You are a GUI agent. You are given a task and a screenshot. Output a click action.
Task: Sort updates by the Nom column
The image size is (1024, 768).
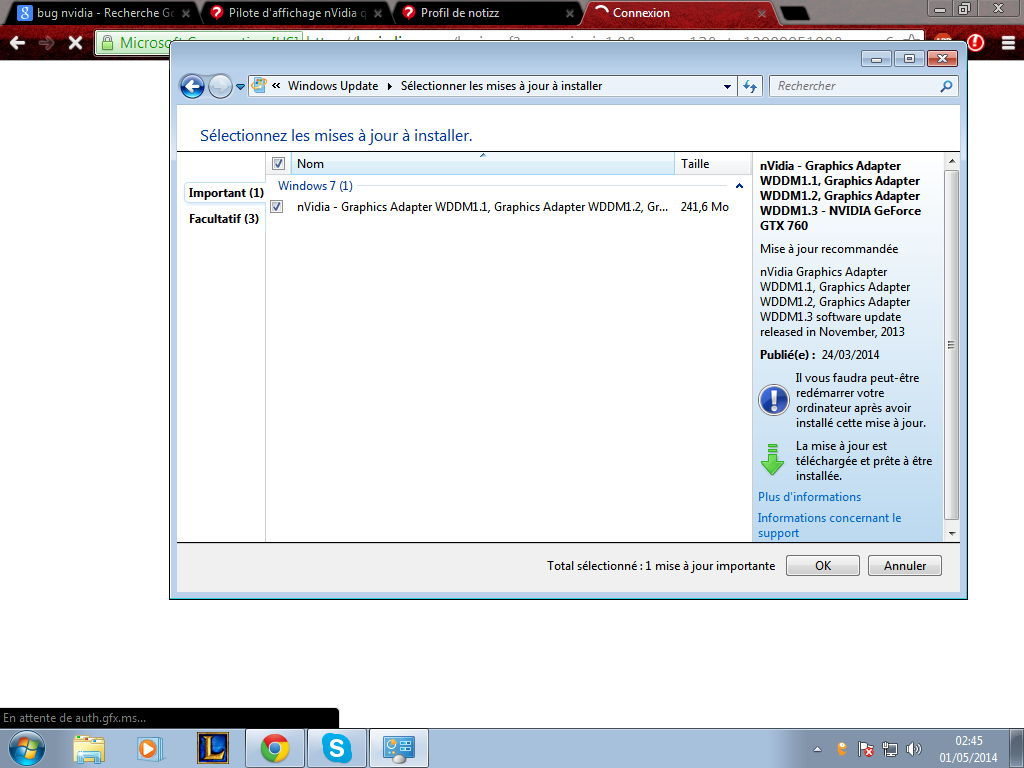point(483,164)
